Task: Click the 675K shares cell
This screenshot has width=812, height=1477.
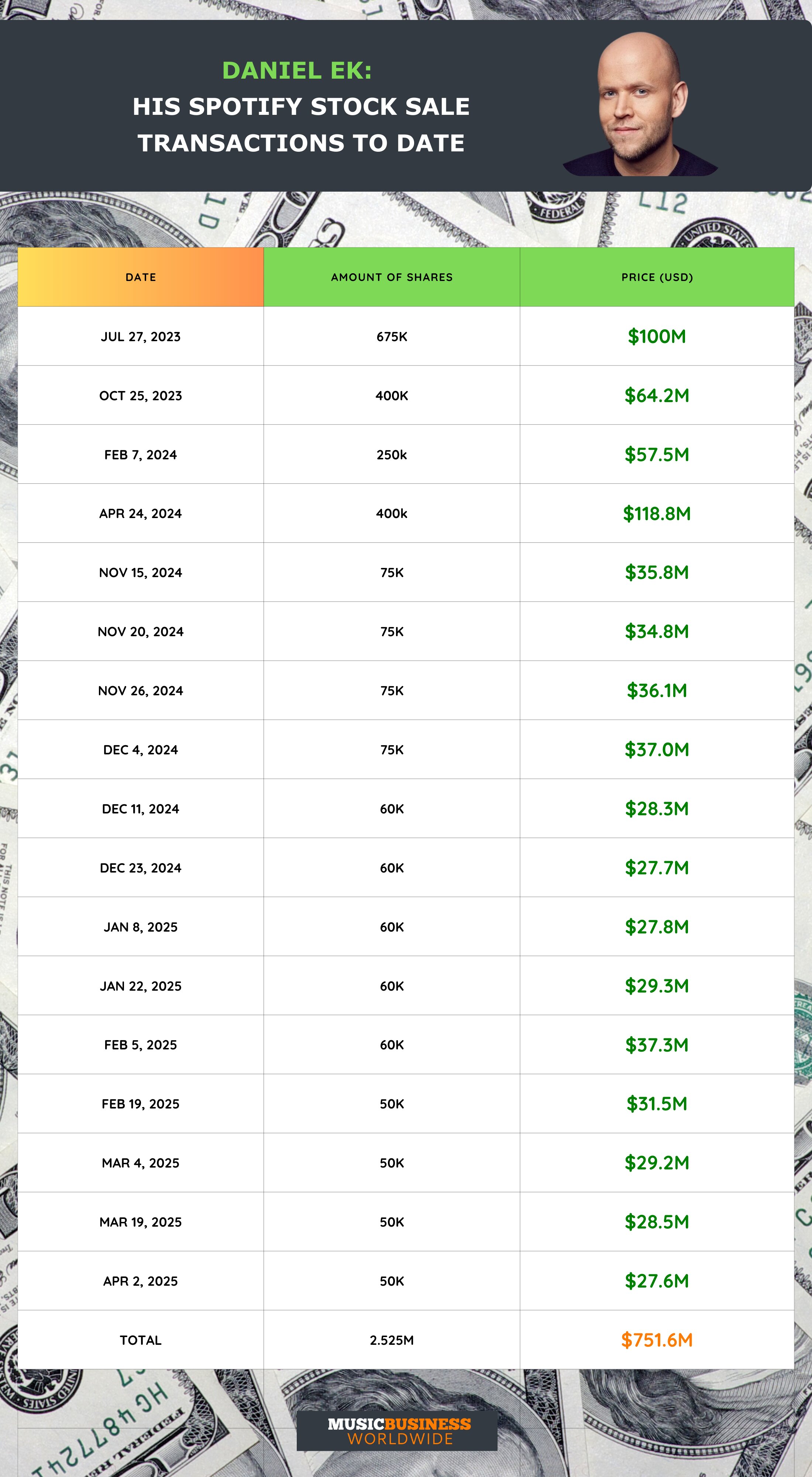Action: click(x=392, y=336)
